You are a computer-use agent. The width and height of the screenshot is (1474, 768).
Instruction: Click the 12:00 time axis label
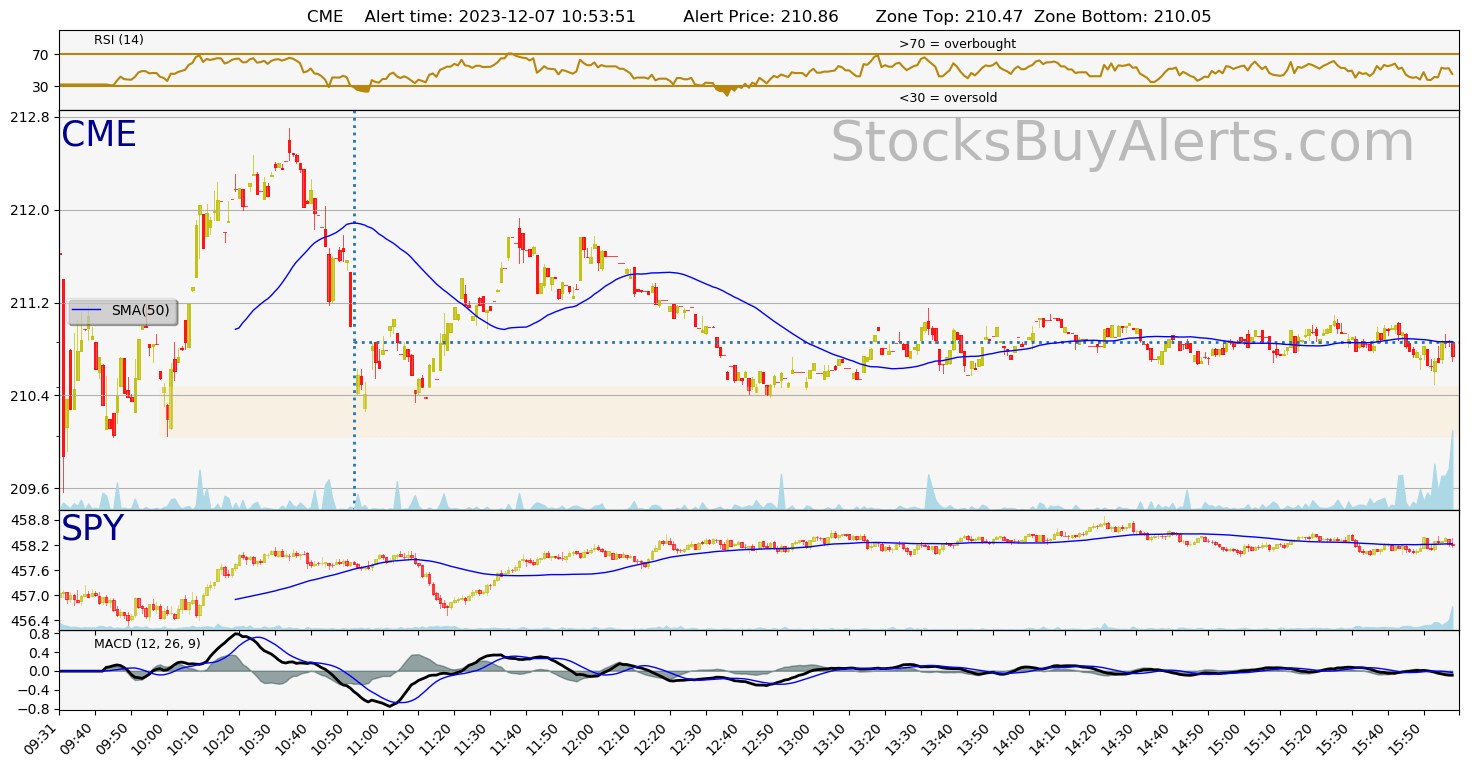pos(577,739)
